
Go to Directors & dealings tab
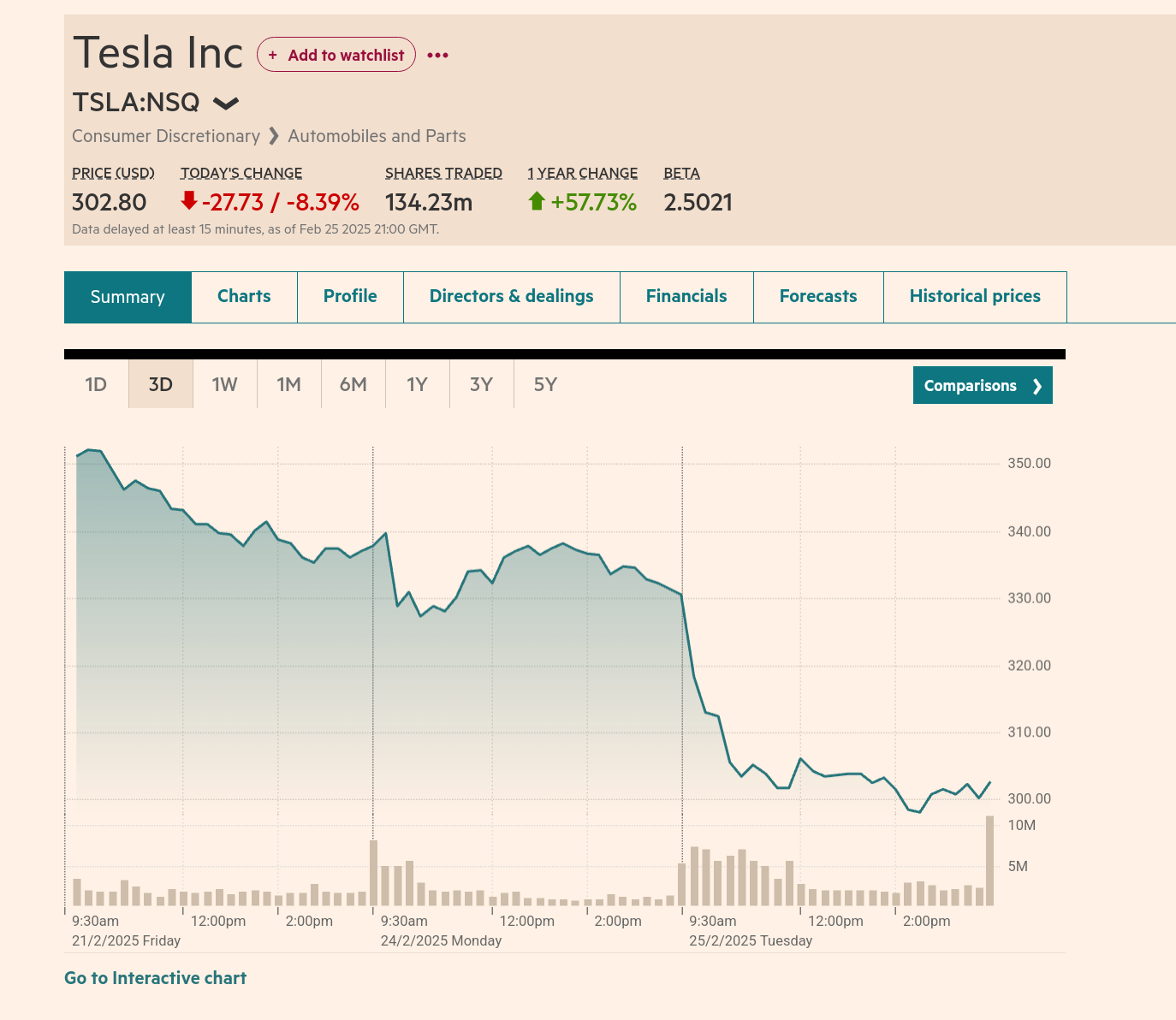(x=511, y=296)
